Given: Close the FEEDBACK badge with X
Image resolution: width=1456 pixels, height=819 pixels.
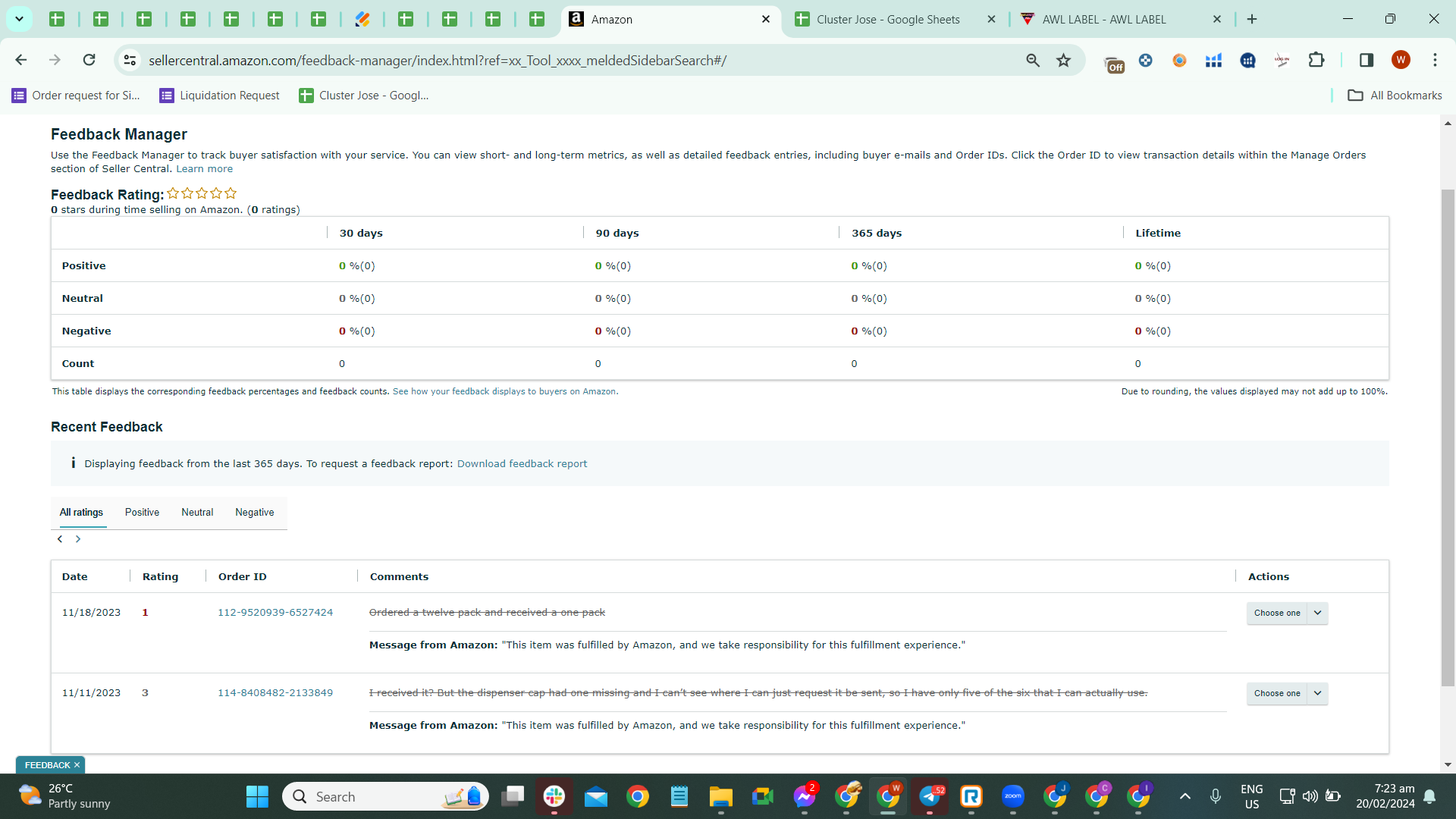Looking at the screenshot, I should pos(77,765).
